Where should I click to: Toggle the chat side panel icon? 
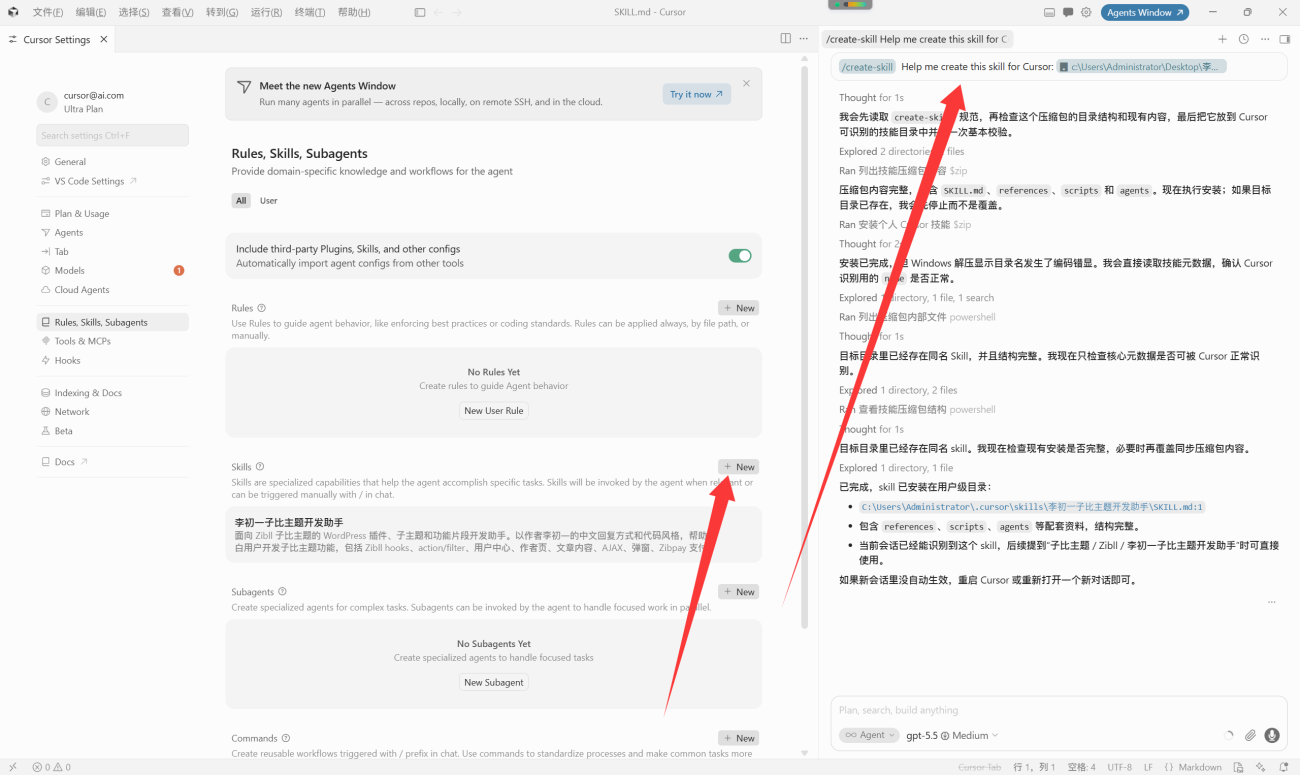tap(1285, 39)
